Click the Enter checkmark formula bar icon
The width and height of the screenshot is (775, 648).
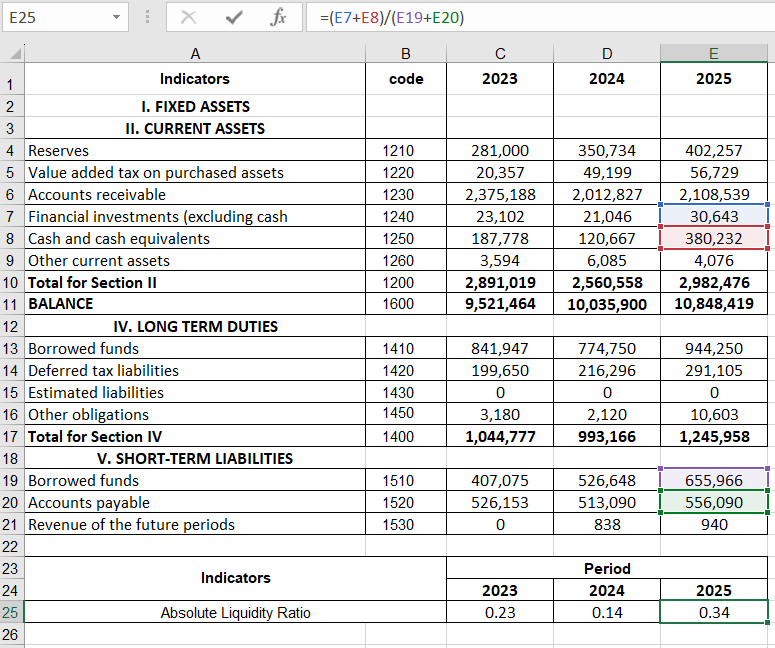[235, 18]
